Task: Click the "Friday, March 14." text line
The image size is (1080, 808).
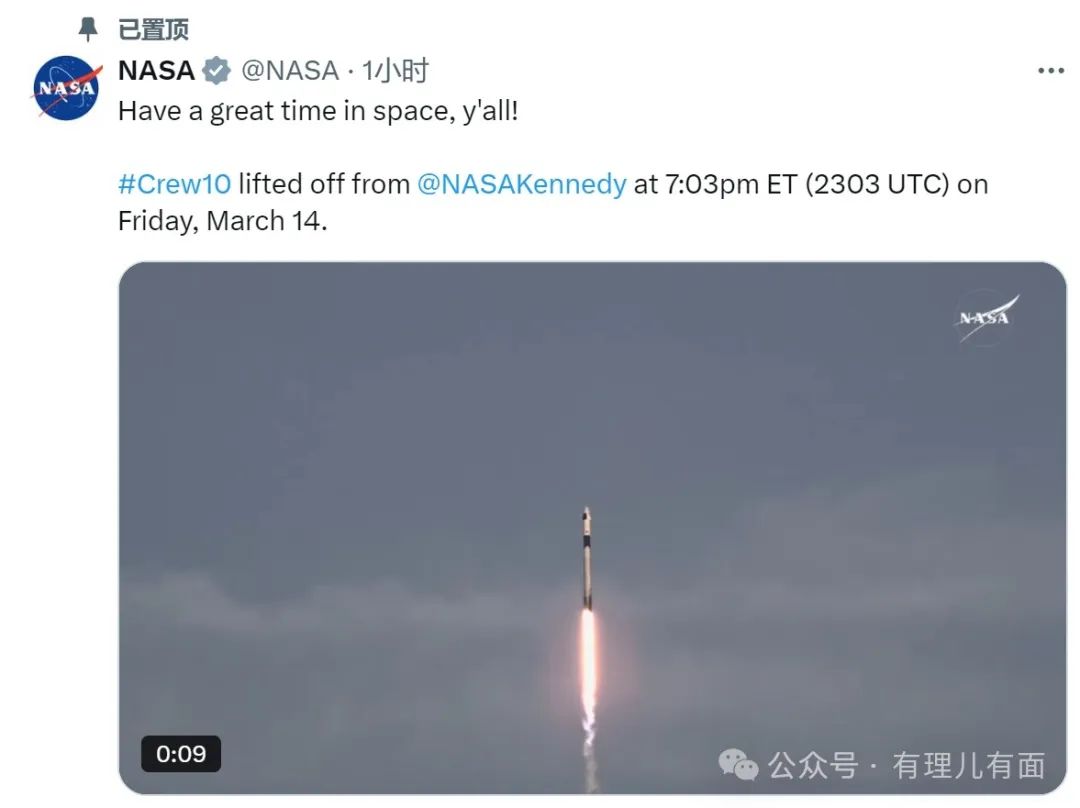Action: tap(222, 221)
